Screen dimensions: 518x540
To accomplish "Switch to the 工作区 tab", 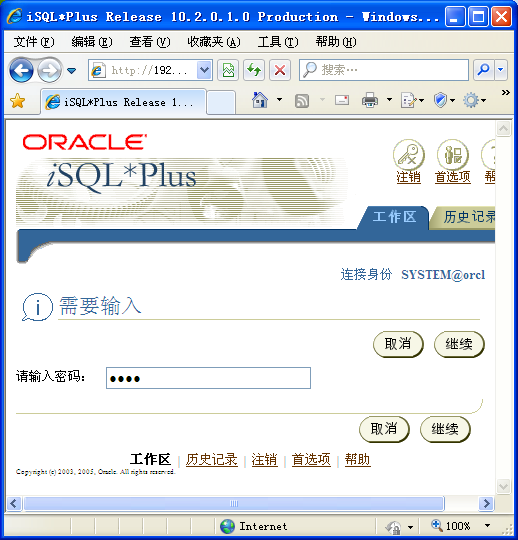I will point(394,217).
